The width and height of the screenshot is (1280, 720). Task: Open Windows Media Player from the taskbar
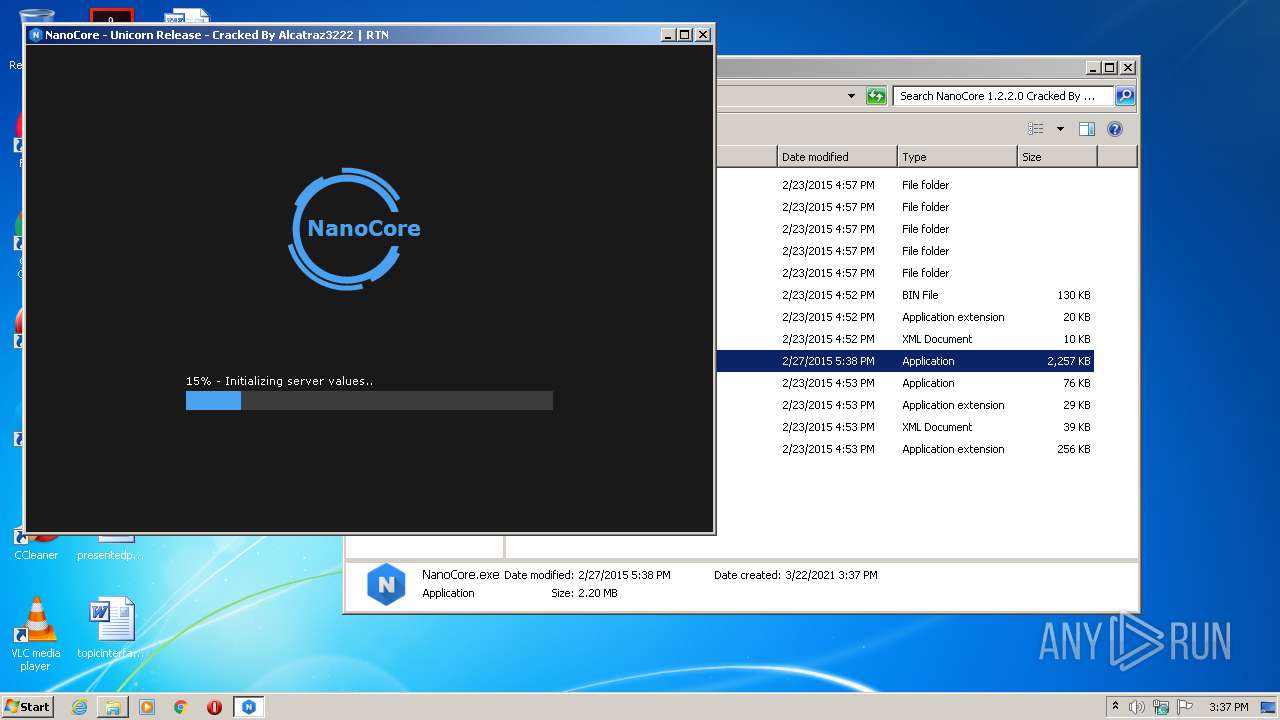(x=147, y=707)
